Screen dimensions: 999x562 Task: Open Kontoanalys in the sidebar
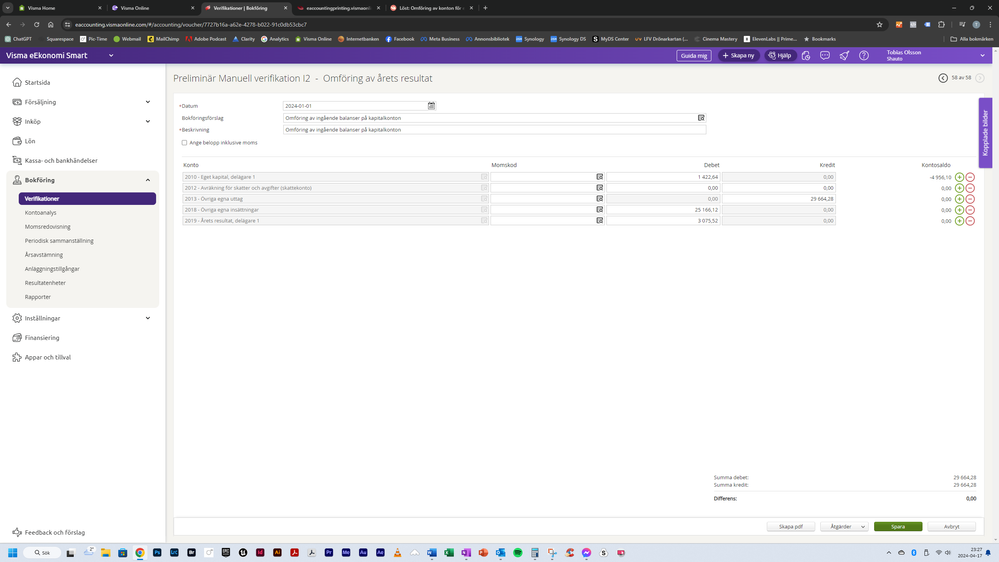41,213
